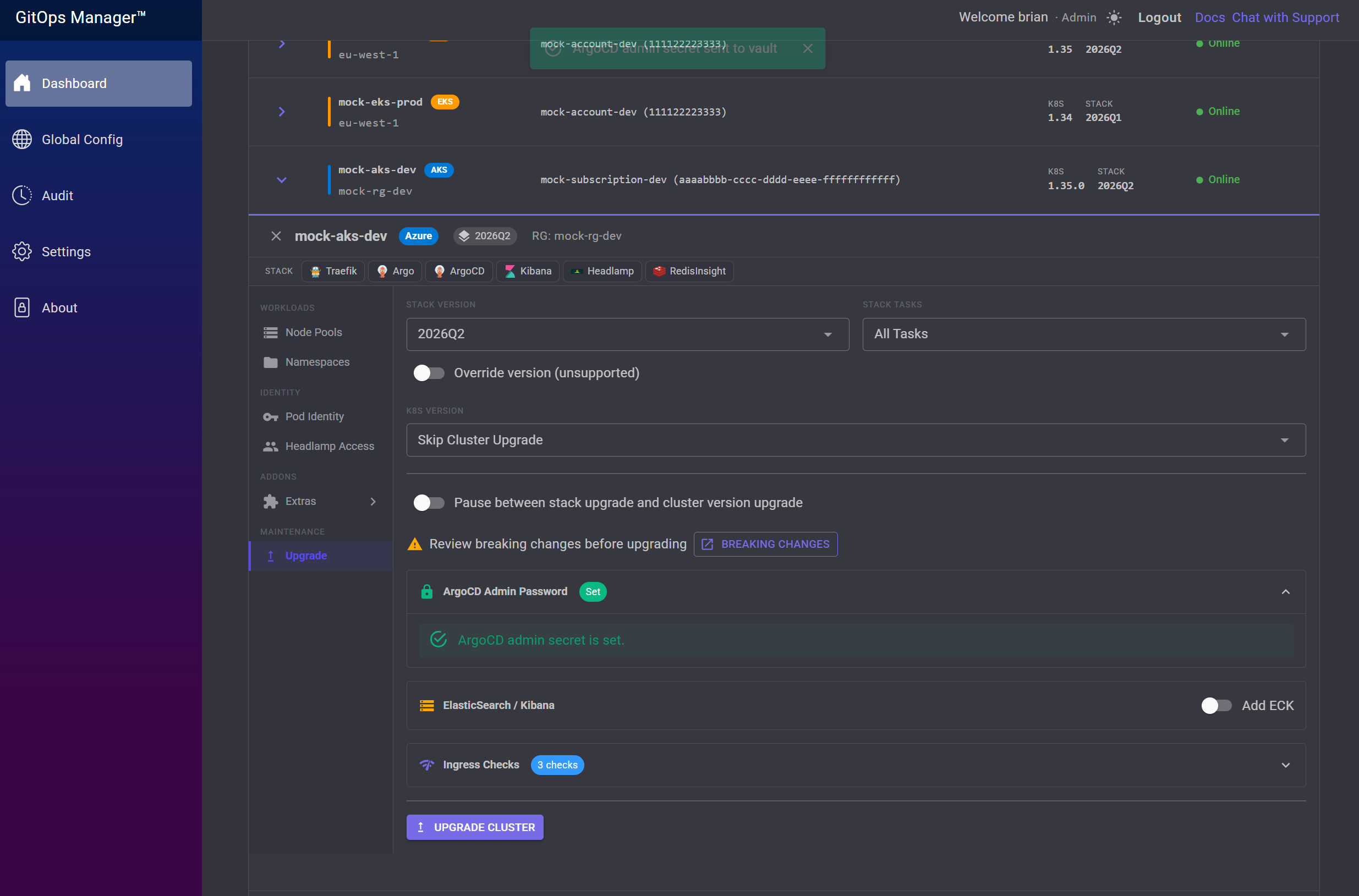The height and width of the screenshot is (896, 1359).
Task: Enable the Add ECK switch
Action: click(x=1216, y=705)
